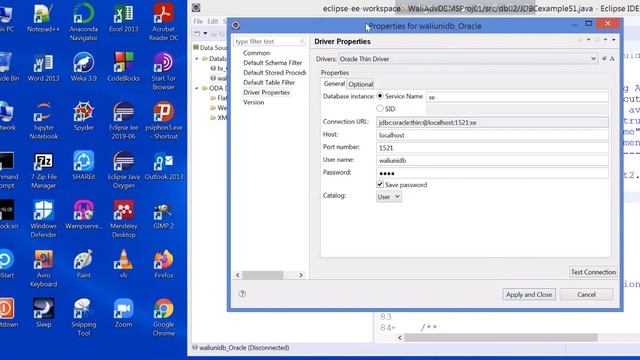Open Spyder desktop shortcut
Screen dimensions: 640x360
pyautogui.click(x=84, y=117)
